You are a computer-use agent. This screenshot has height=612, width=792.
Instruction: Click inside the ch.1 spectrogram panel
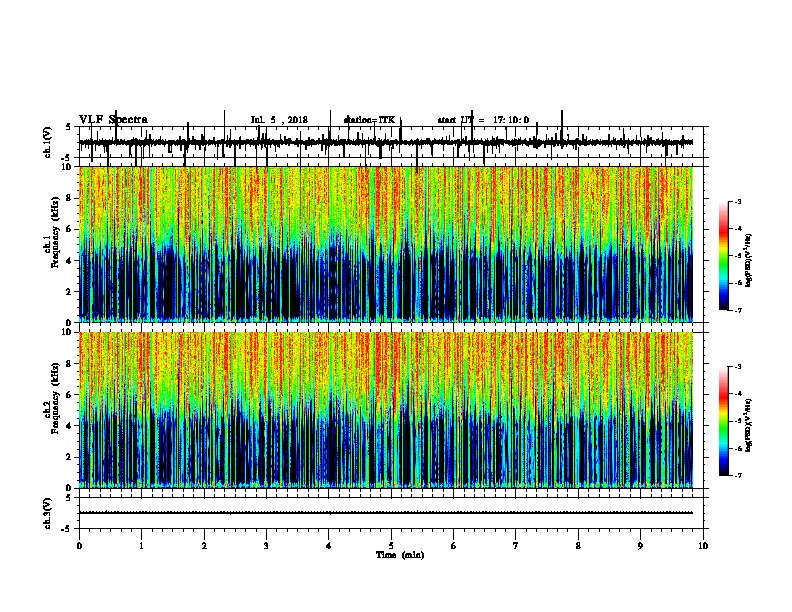386,244
